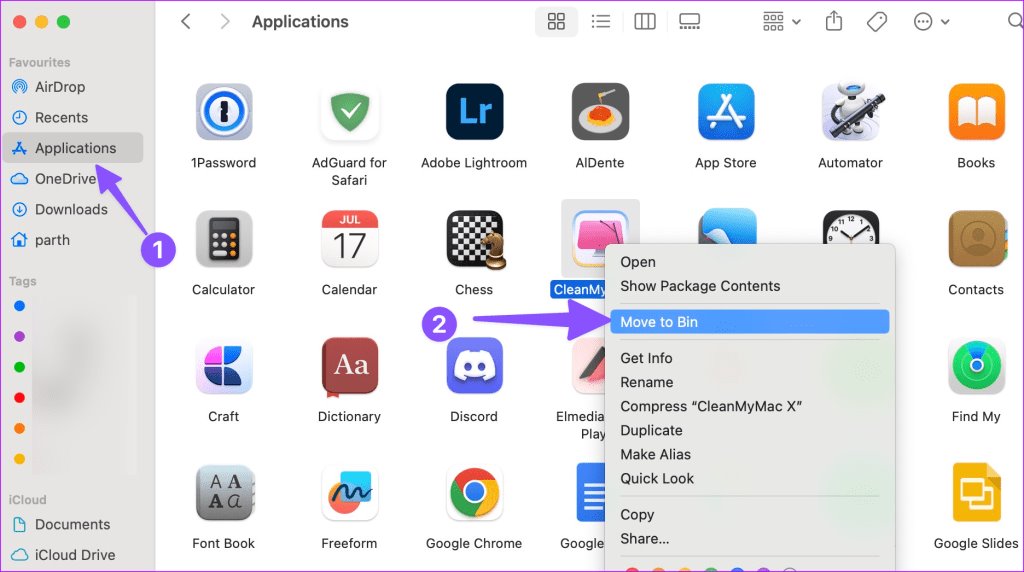Select the AlDente app icon
The image size is (1024, 572).
[x=600, y=112]
